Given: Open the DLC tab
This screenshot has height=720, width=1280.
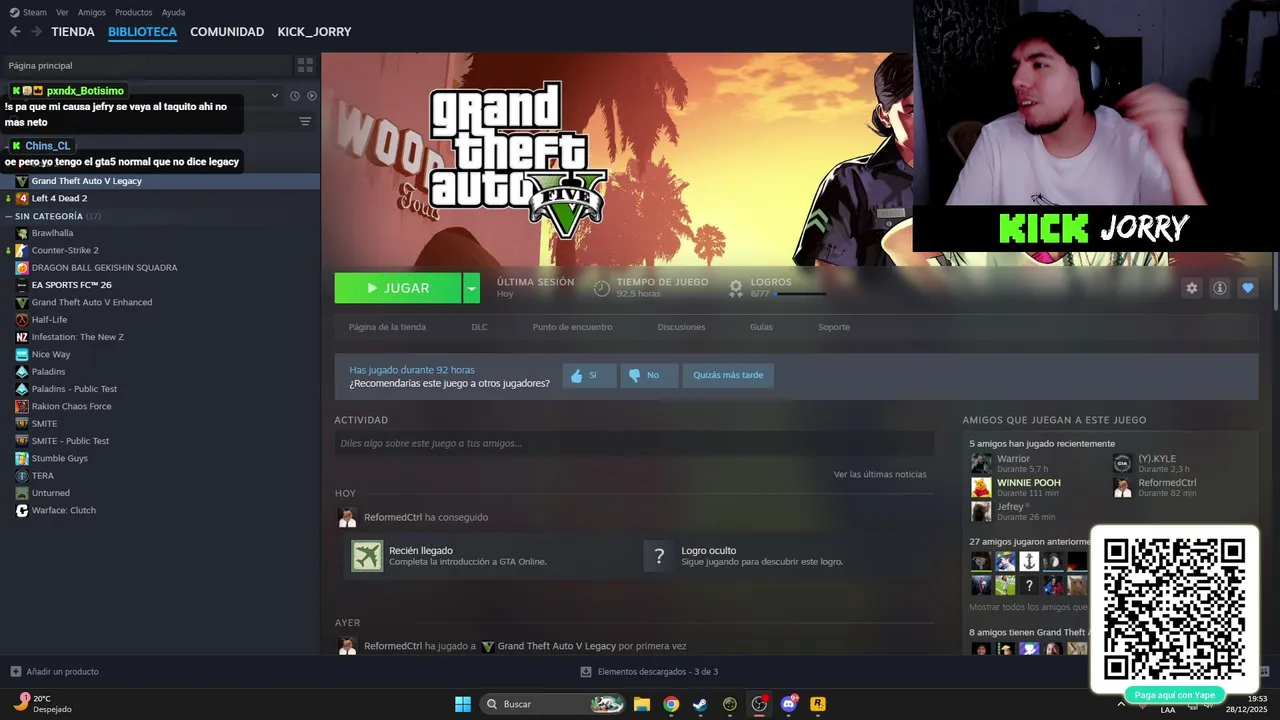Looking at the screenshot, I should pos(480,327).
